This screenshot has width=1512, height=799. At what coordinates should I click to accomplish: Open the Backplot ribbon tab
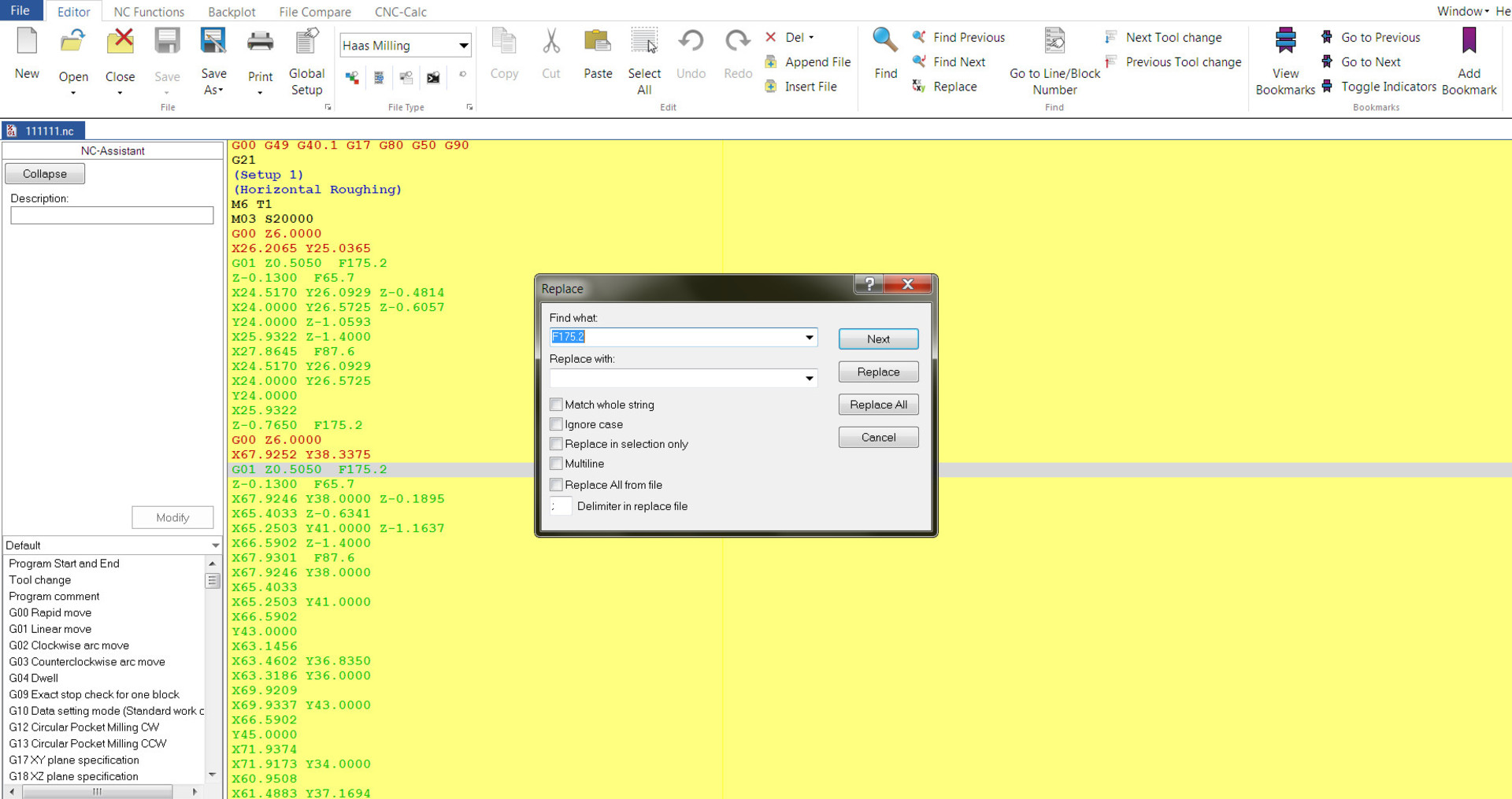coord(232,12)
